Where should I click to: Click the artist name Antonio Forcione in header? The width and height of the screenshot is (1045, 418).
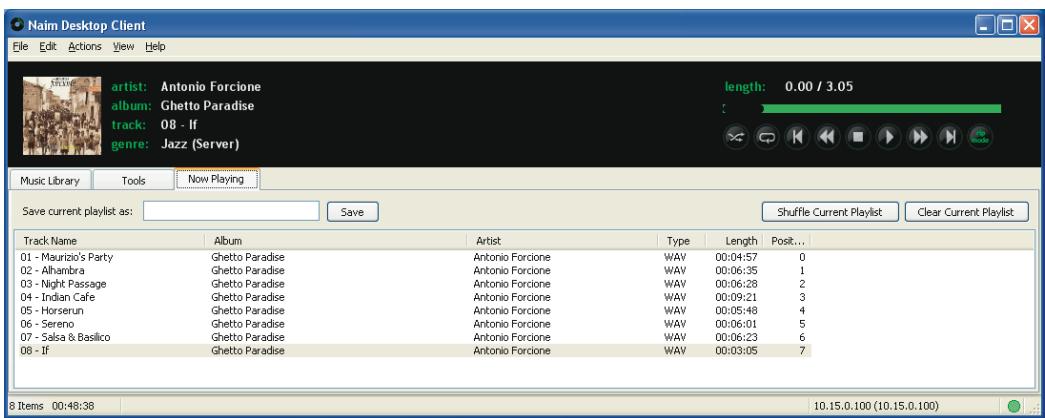pyautogui.click(x=211, y=87)
